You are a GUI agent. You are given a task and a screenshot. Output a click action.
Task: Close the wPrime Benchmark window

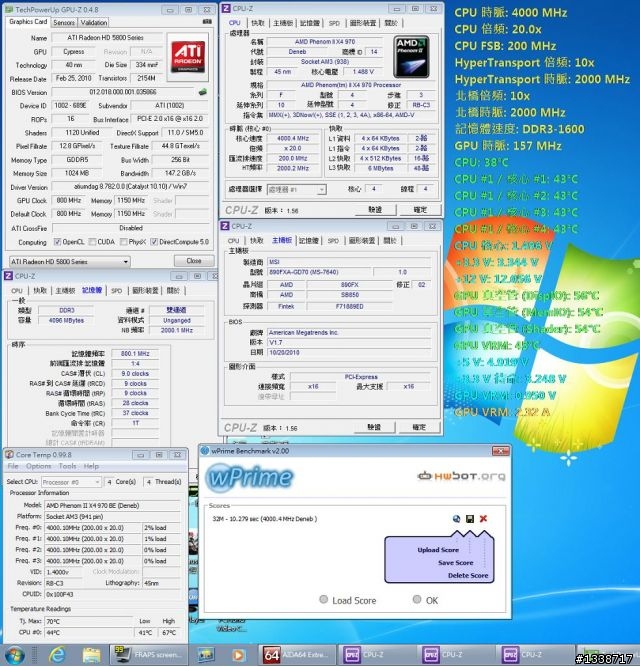501,451
